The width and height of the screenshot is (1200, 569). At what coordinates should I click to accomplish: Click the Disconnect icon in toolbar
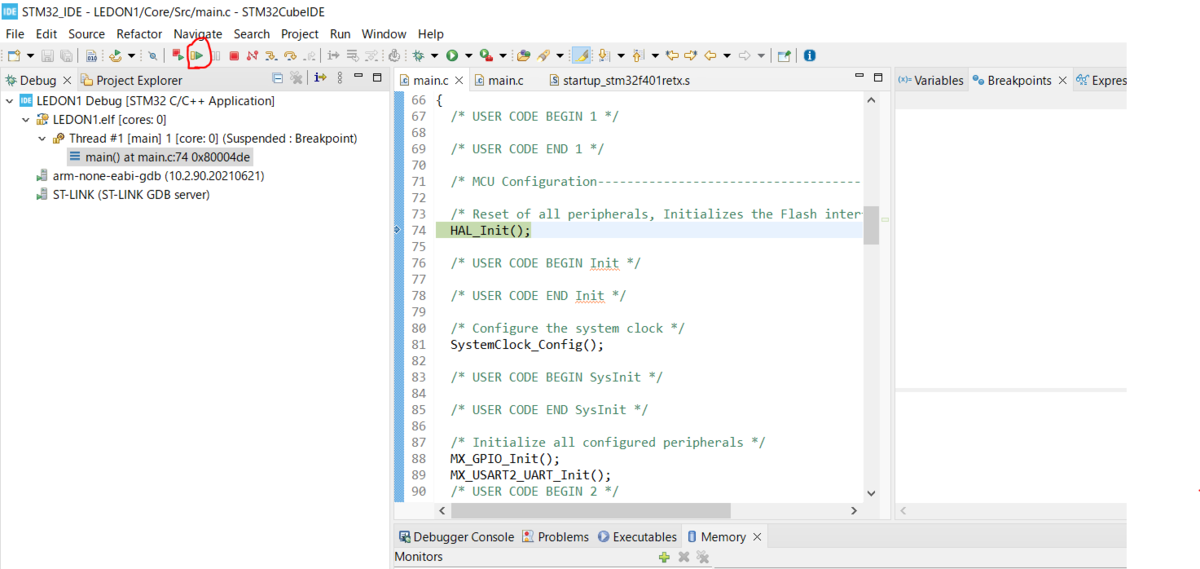pyautogui.click(x=252, y=55)
